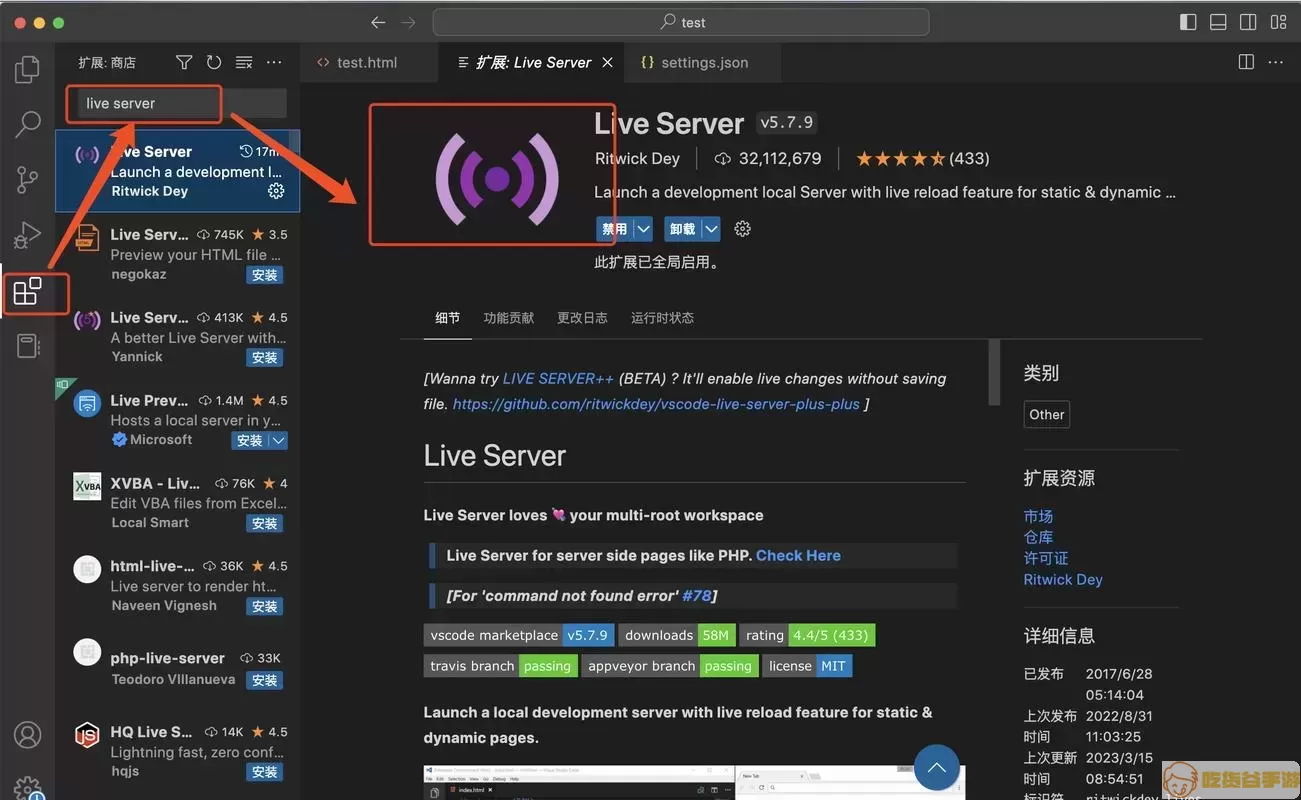Open the #78 issue link
Image resolution: width=1301 pixels, height=800 pixels.
pyautogui.click(x=697, y=596)
